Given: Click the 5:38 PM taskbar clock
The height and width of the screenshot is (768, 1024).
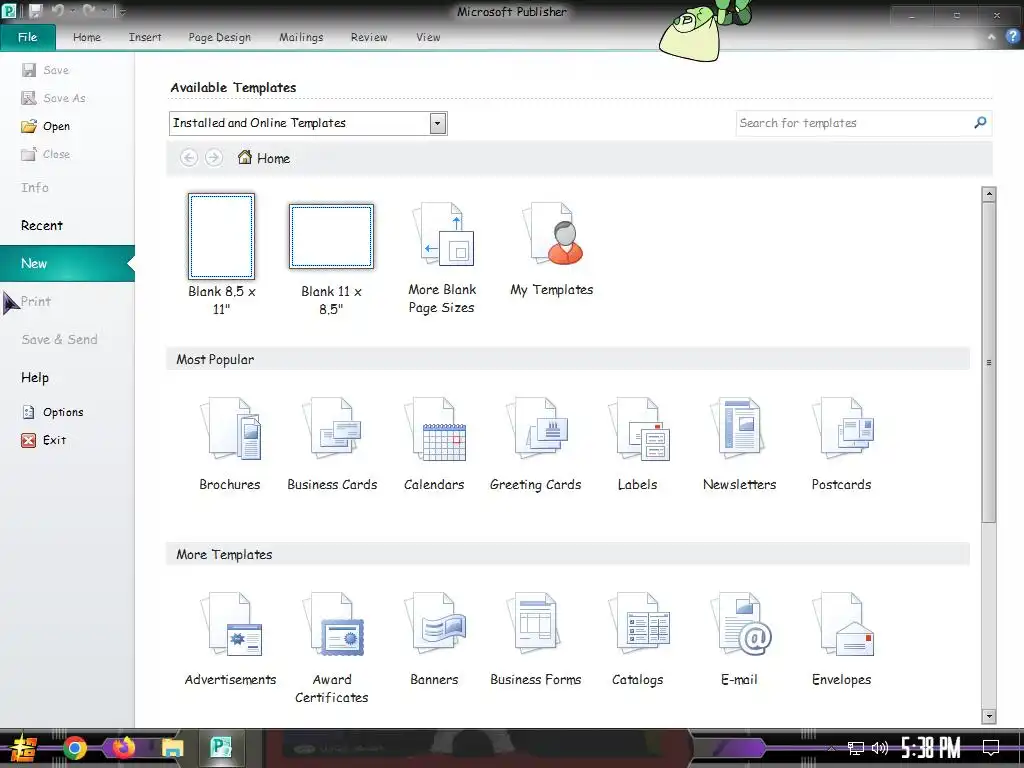Looking at the screenshot, I should (x=931, y=748).
